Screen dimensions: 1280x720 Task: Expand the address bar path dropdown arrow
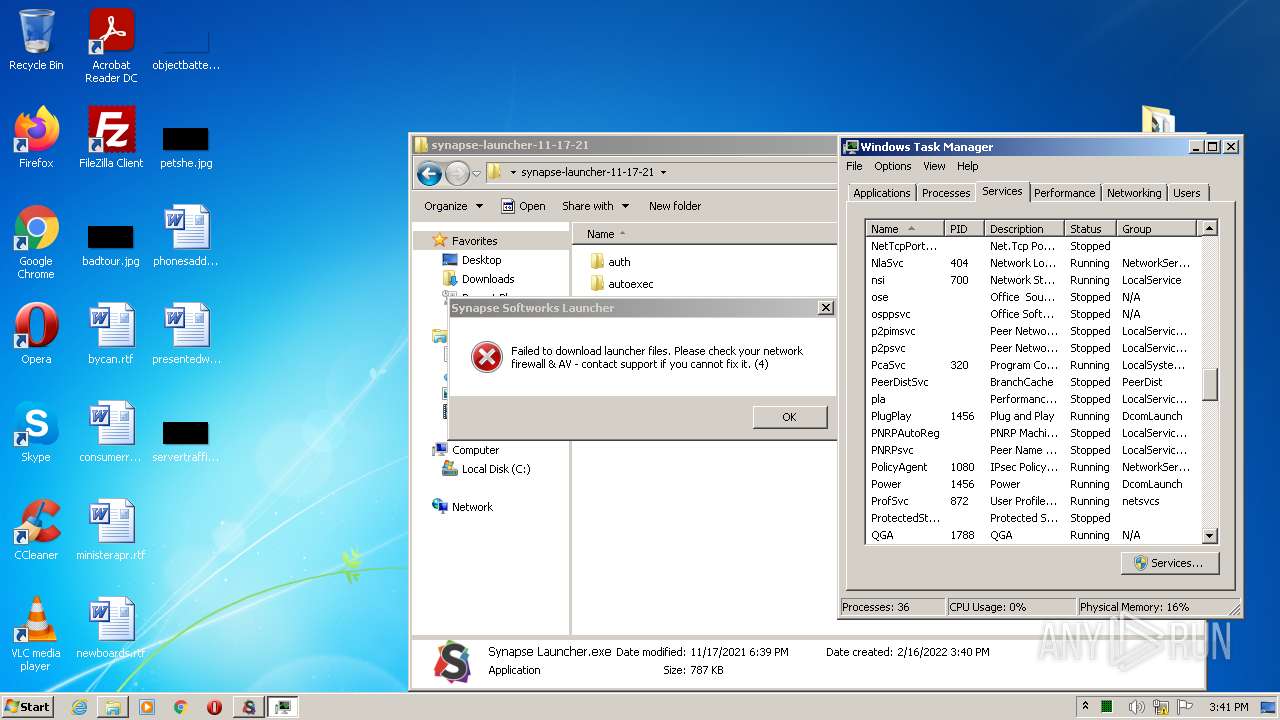663,172
